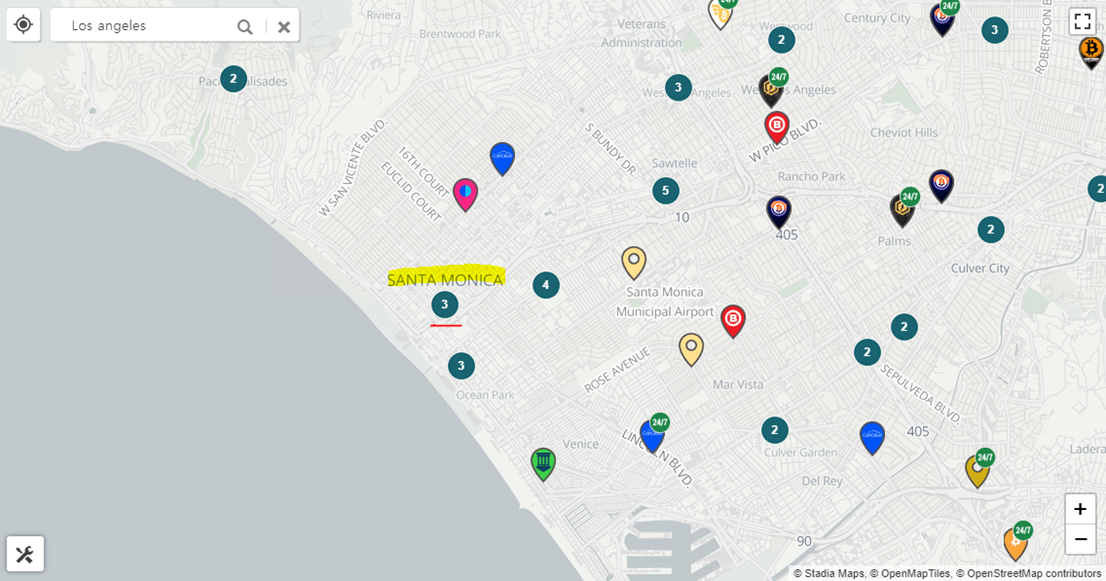Toggle fullscreen map view
Image resolution: width=1106 pixels, height=581 pixels.
1082,21
